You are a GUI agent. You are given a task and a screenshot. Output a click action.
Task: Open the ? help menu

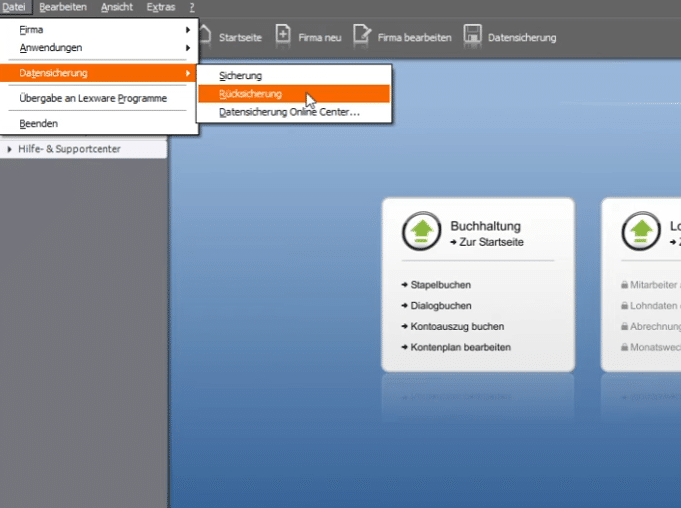coord(192,7)
